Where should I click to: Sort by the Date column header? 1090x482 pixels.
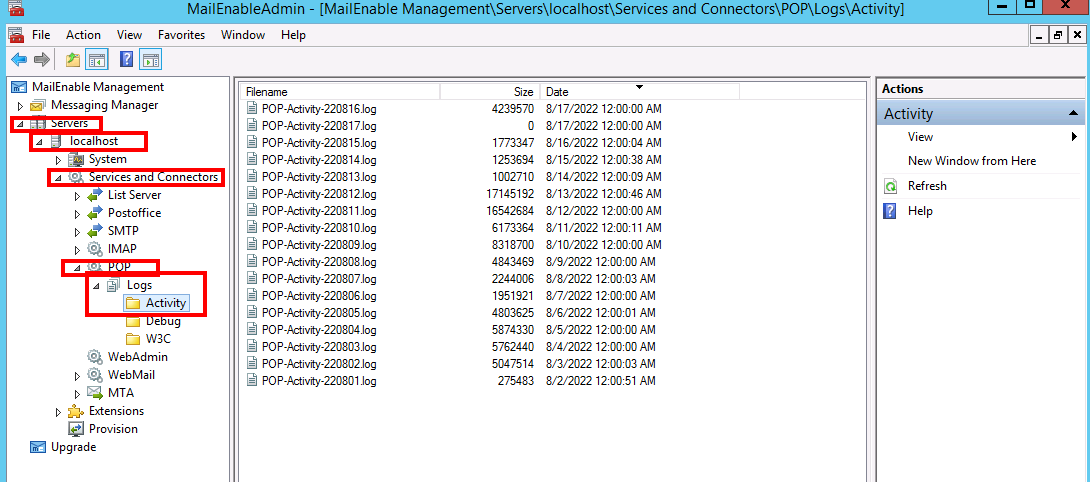click(640, 92)
